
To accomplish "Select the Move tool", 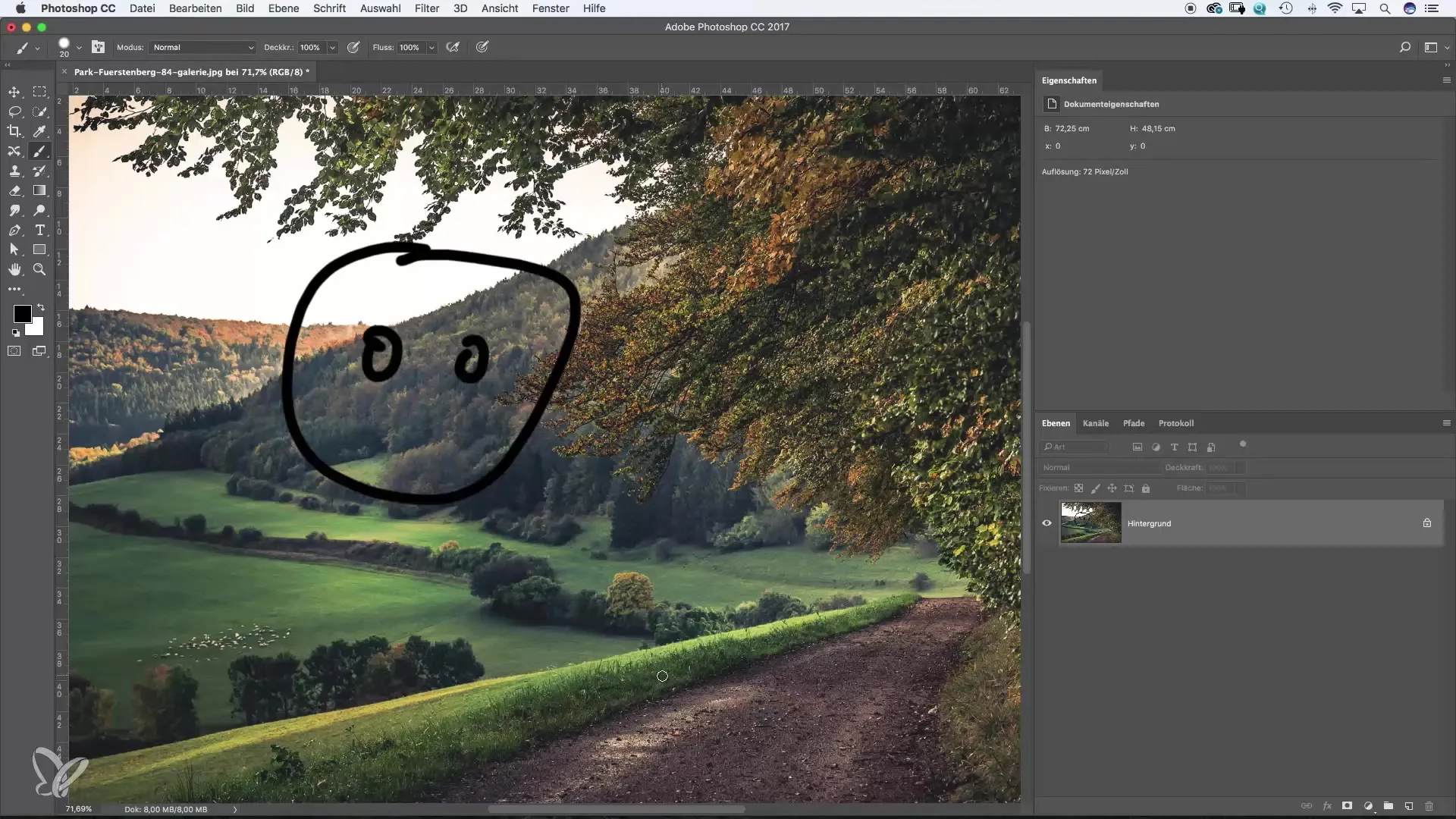I will (14, 92).
